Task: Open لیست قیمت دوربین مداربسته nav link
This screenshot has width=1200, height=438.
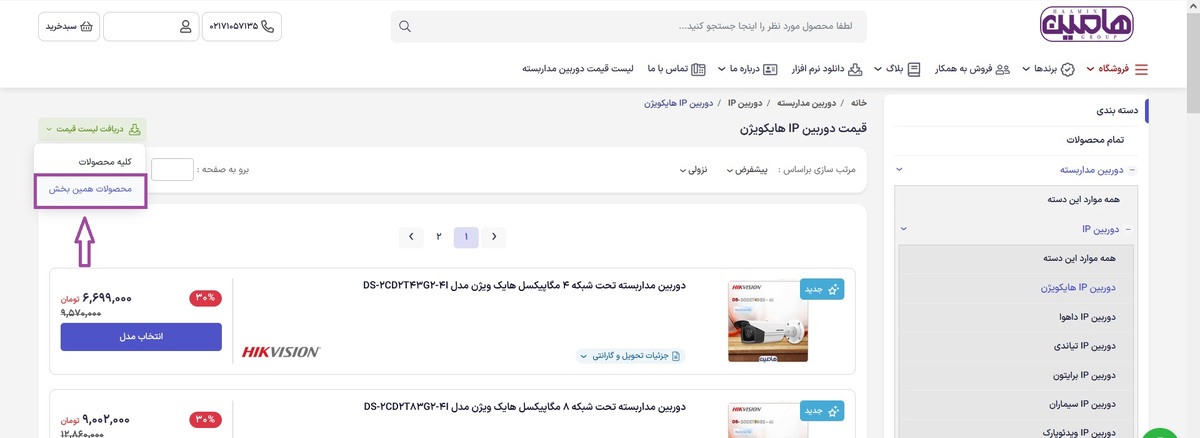Action: [x=578, y=69]
